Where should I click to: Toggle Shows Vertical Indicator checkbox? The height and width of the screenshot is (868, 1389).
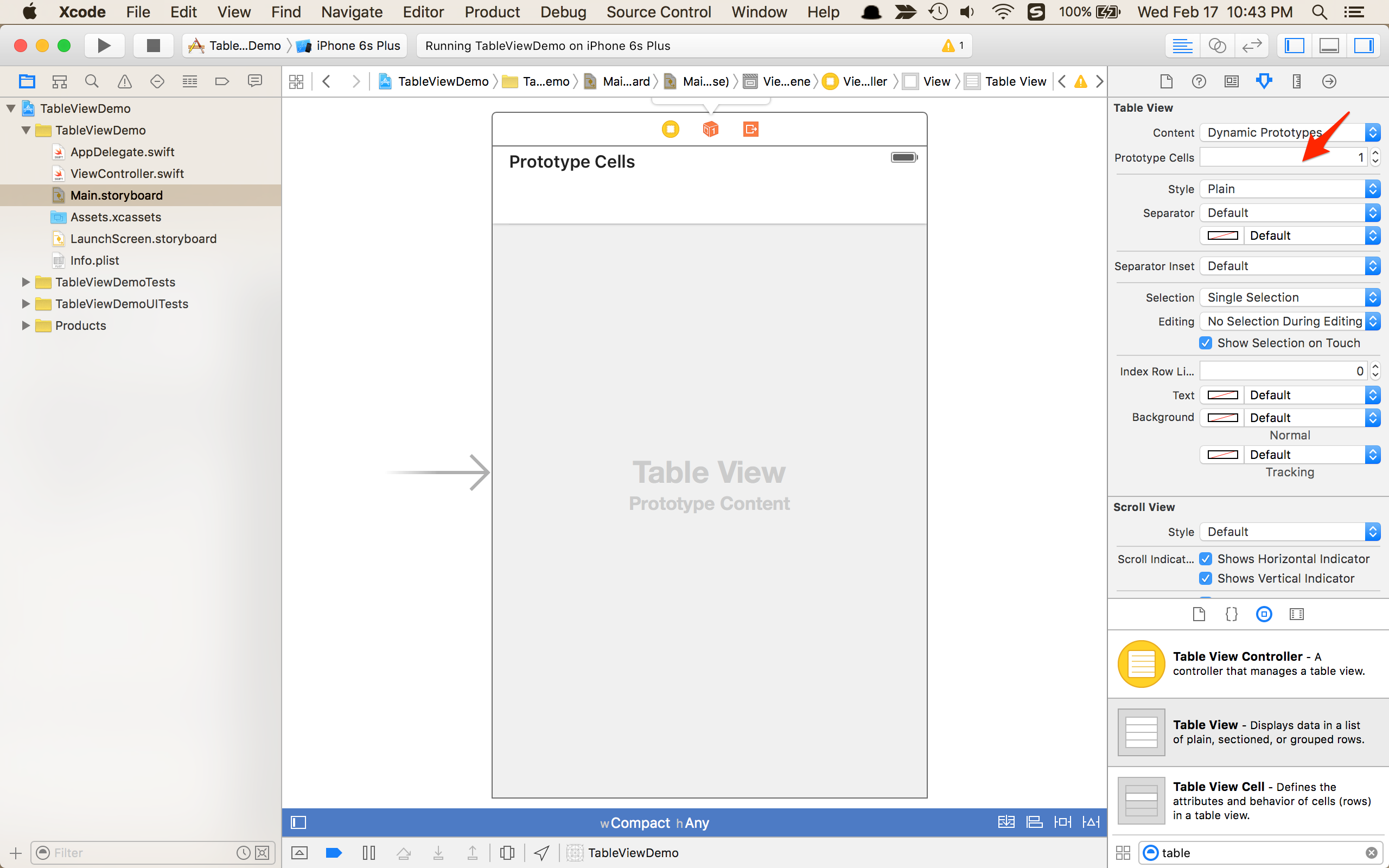pyautogui.click(x=1205, y=578)
